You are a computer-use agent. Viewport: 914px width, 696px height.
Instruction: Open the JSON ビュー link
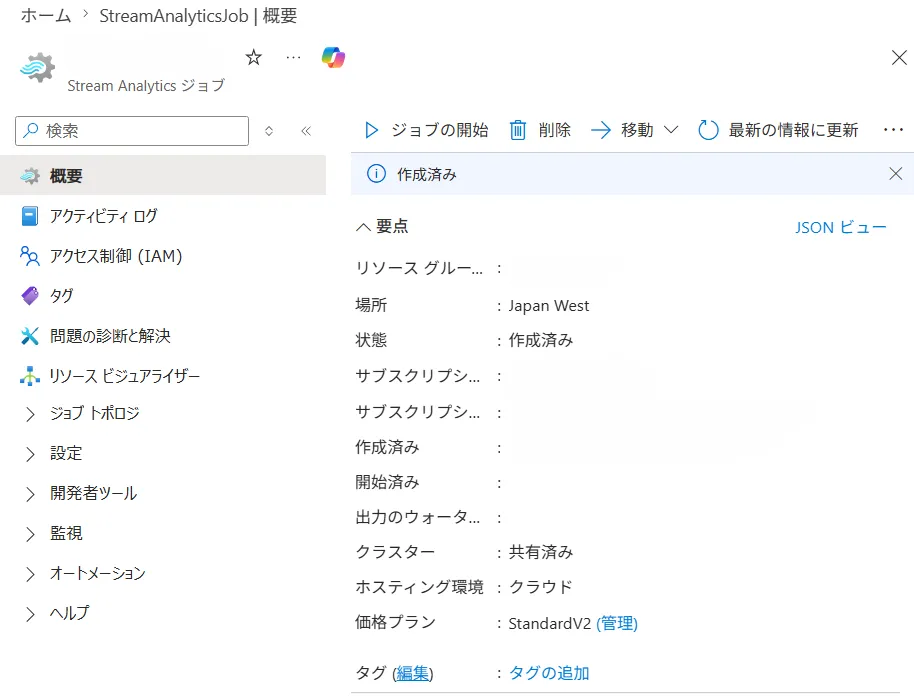841,227
